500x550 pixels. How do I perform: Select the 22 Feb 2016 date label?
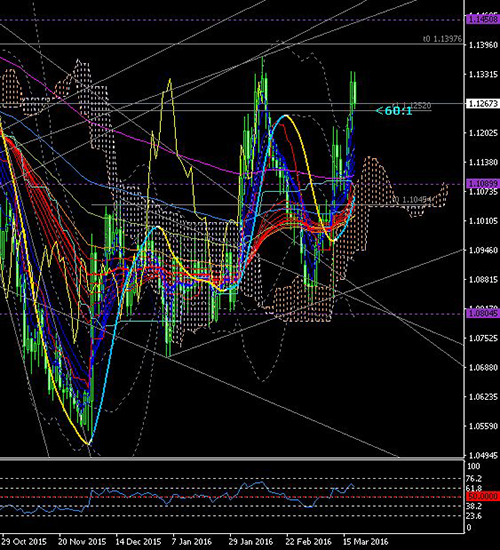pyautogui.click(x=309, y=542)
